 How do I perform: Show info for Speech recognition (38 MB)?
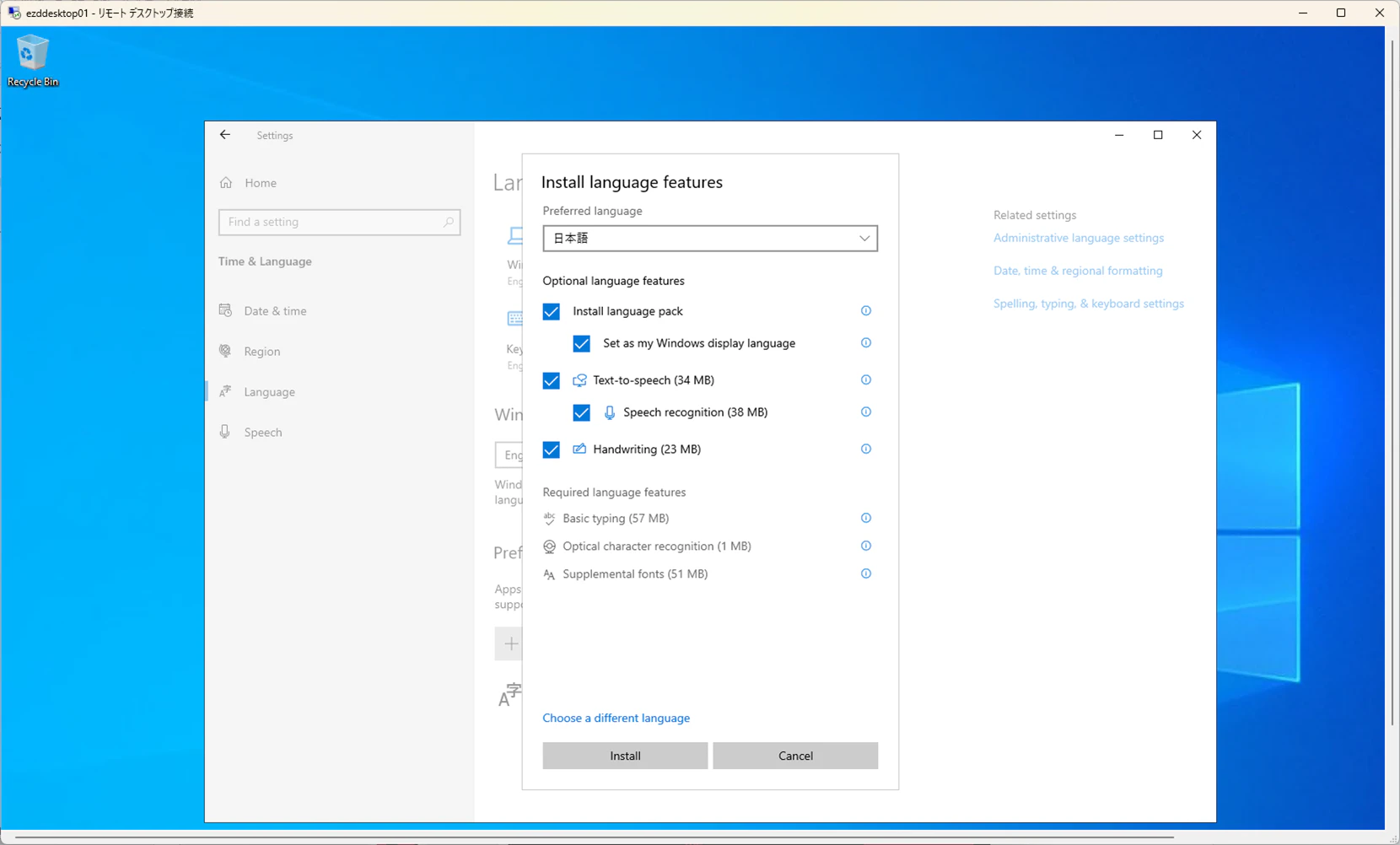tap(865, 412)
